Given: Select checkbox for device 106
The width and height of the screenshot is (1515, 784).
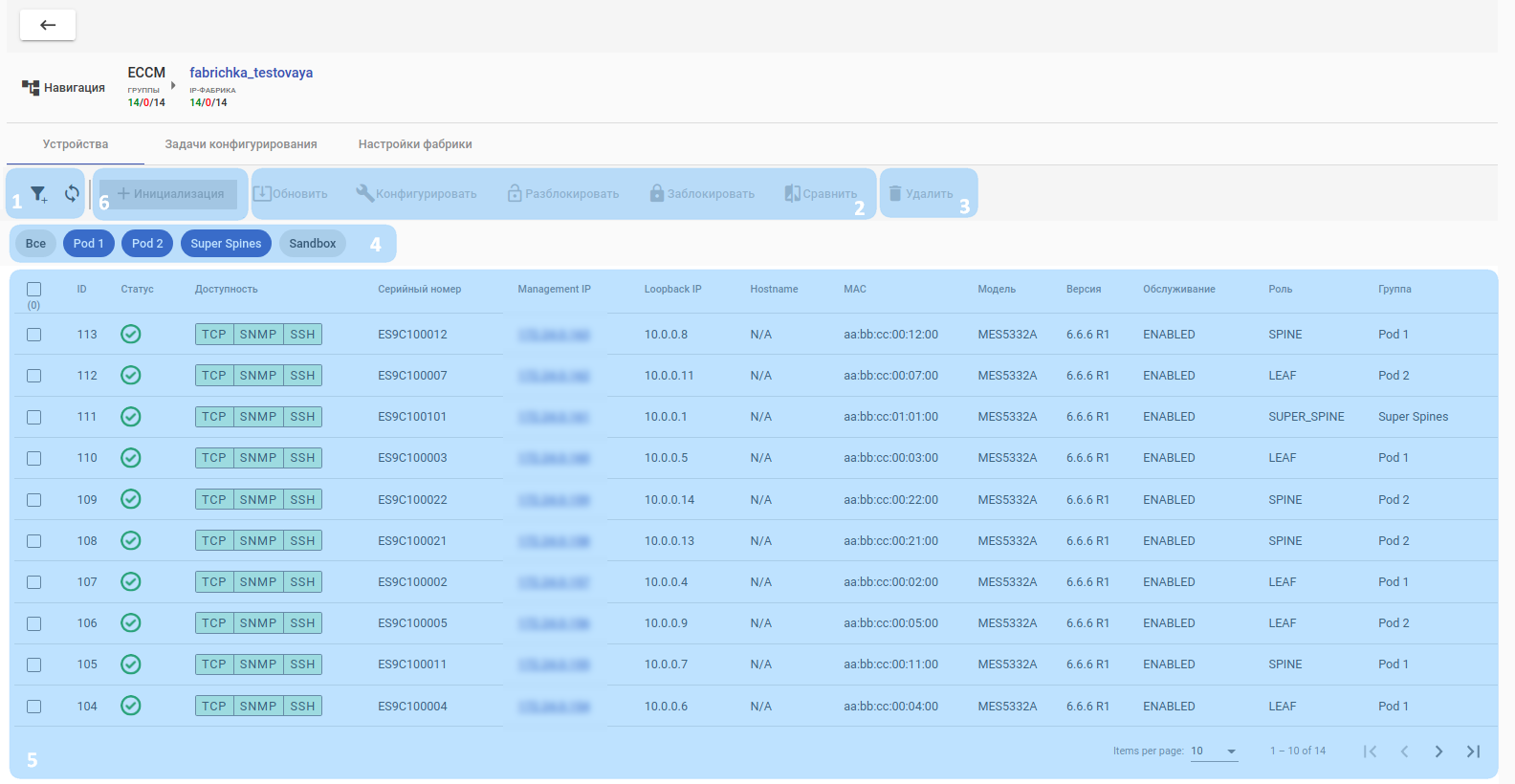Looking at the screenshot, I should tap(34, 623).
